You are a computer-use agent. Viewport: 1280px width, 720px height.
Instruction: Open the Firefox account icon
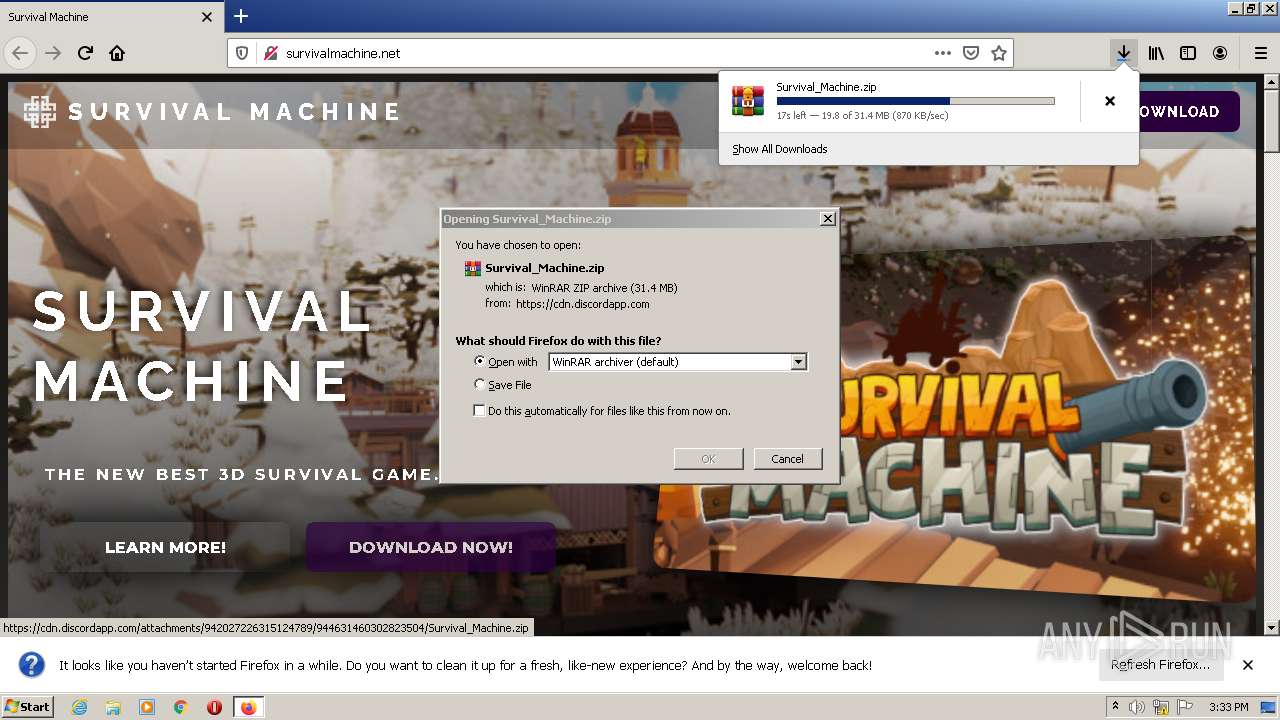point(1220,53)
